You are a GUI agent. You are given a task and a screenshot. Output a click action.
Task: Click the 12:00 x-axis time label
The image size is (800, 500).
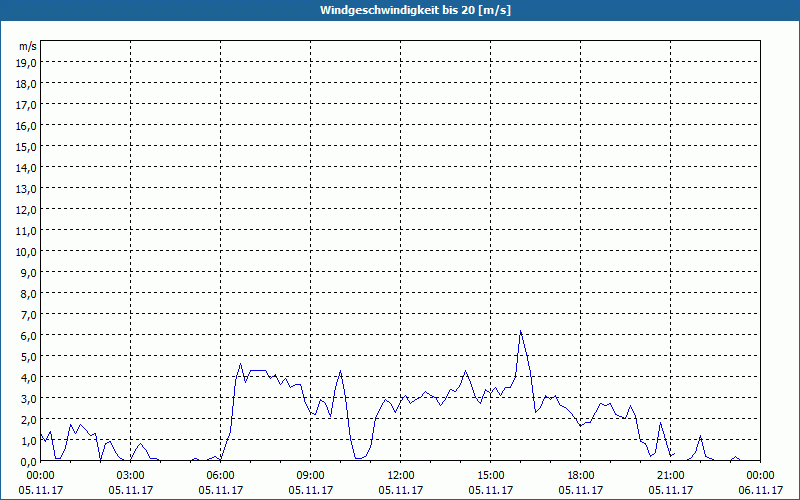(x=401, y=476)
